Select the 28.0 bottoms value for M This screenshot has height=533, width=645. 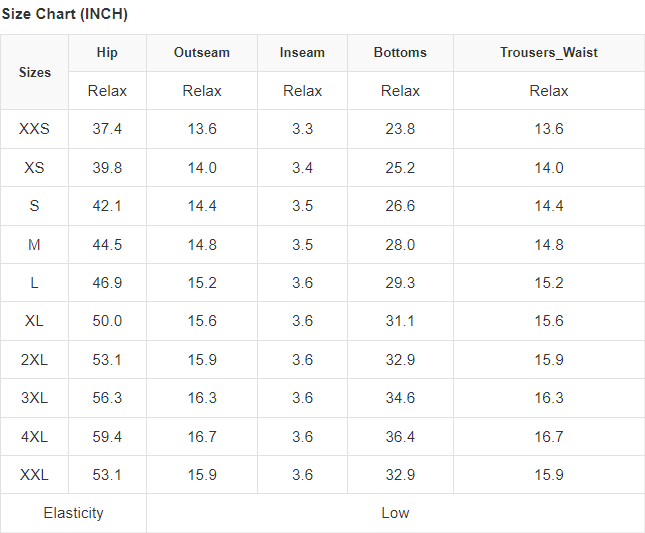[x=400, y=245]
